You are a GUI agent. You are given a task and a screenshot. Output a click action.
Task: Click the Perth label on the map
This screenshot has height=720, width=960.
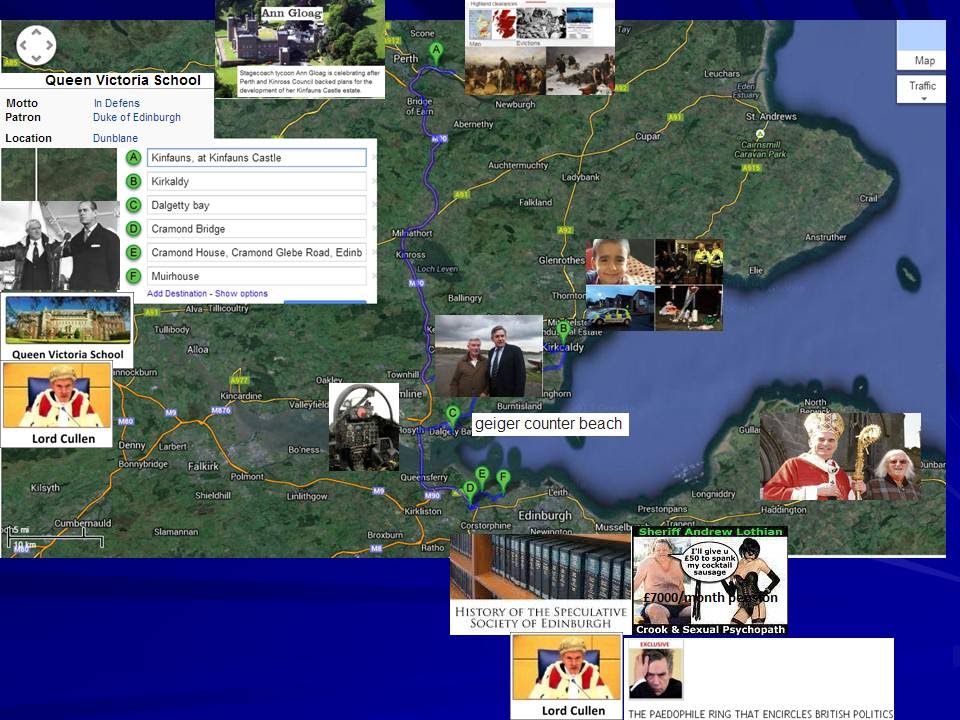tap(405, 59)
